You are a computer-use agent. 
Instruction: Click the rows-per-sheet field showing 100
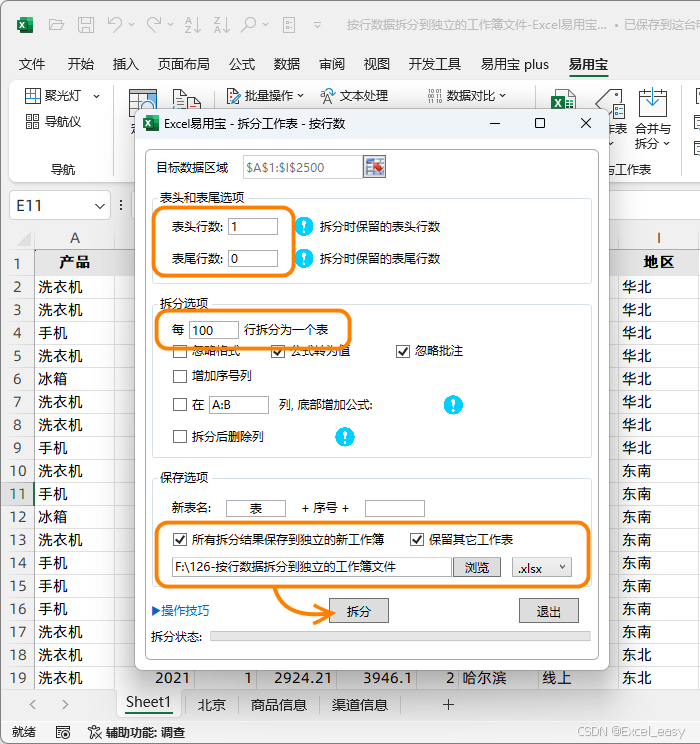tap(214, 330)
